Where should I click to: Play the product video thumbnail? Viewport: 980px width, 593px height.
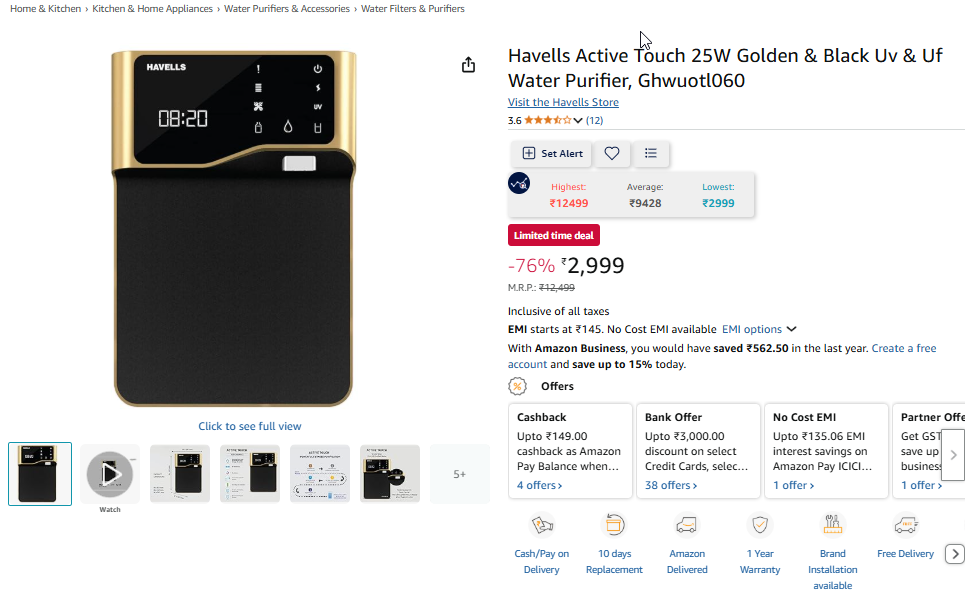pos(110,473)
